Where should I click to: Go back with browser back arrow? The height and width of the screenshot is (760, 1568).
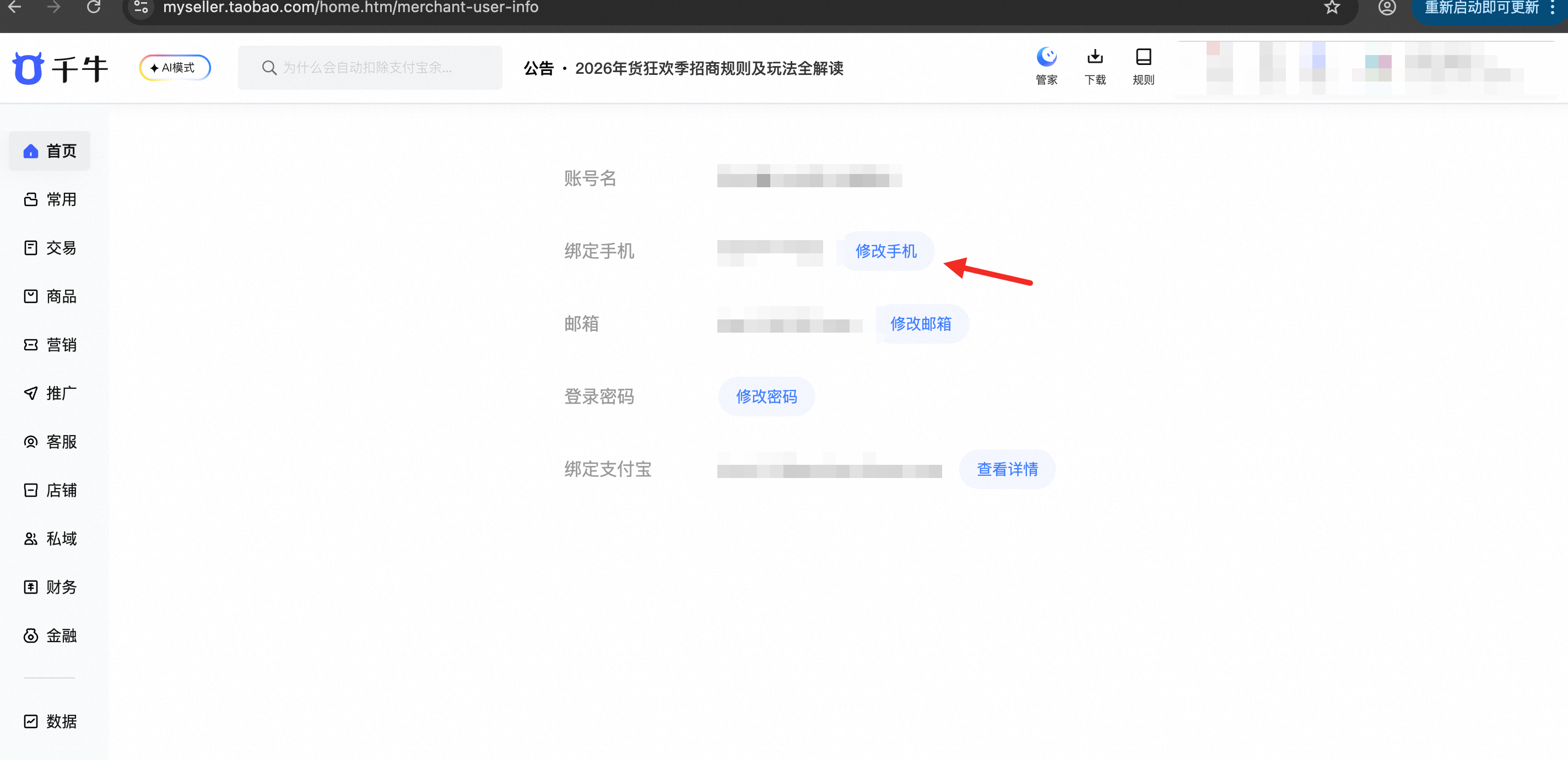(x=15, y=7)
